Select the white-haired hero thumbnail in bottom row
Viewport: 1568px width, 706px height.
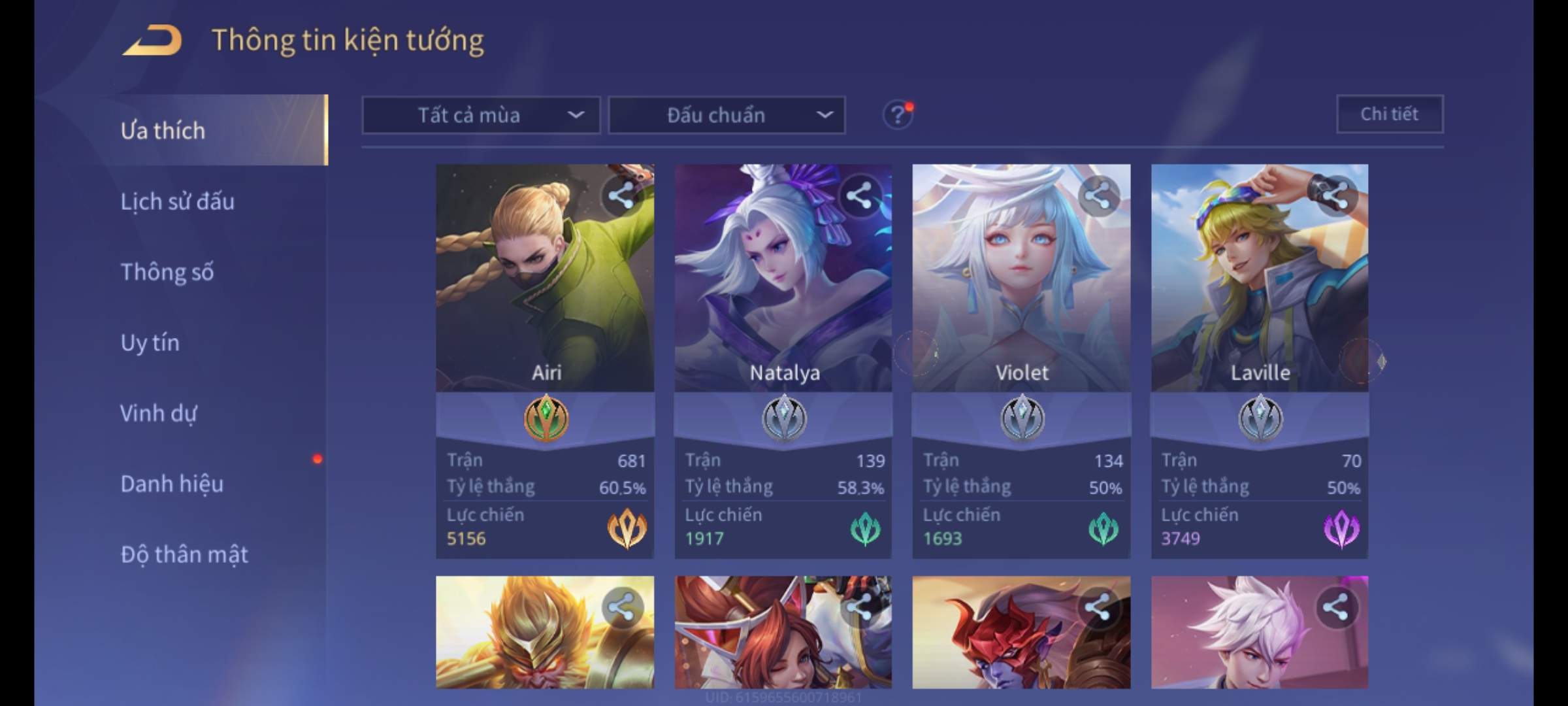(x=1260, y=632)
